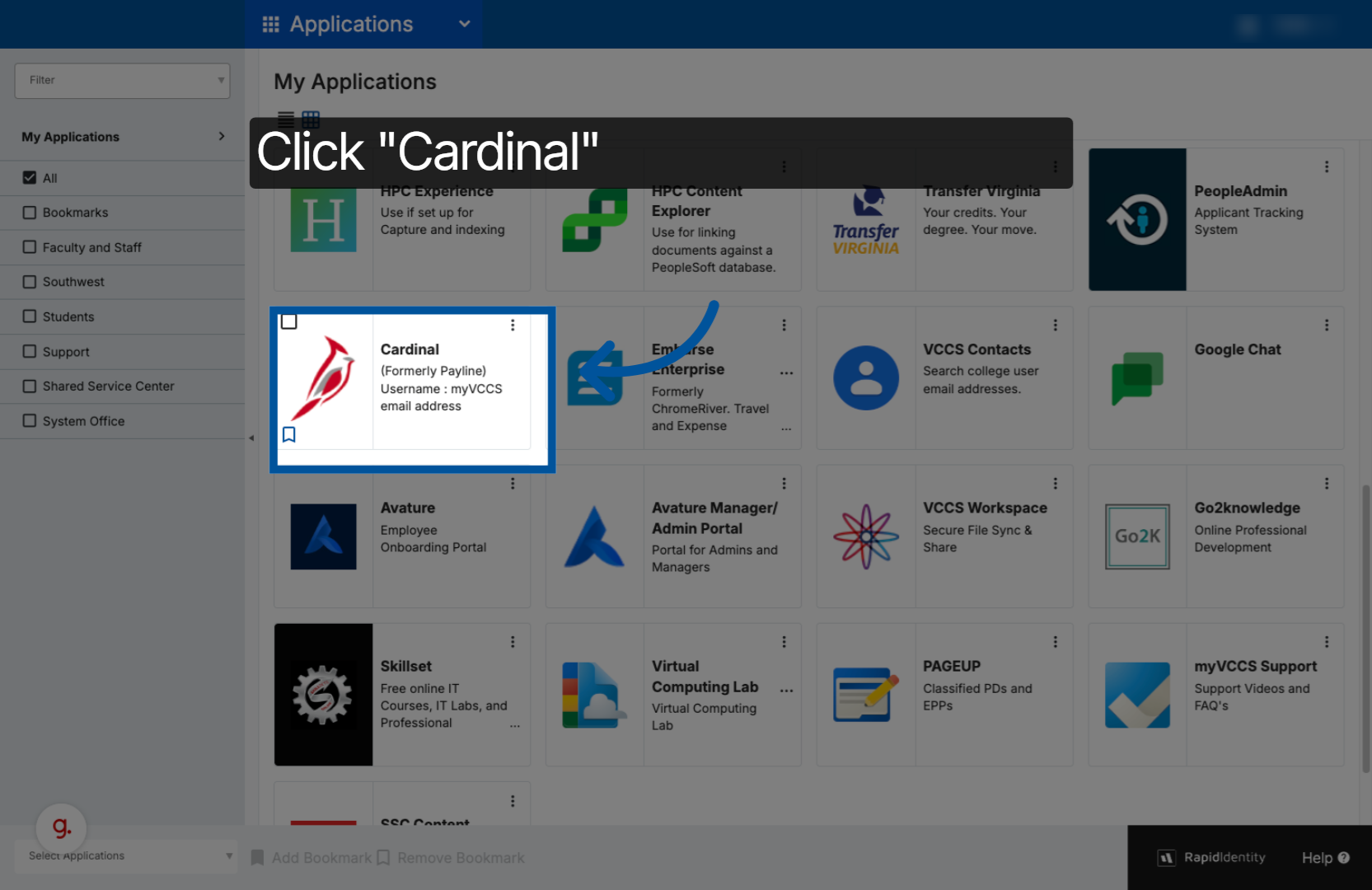Launch the Google Chat app icon
Viewport: 1372px width, 890px height.
(1137, 378)
